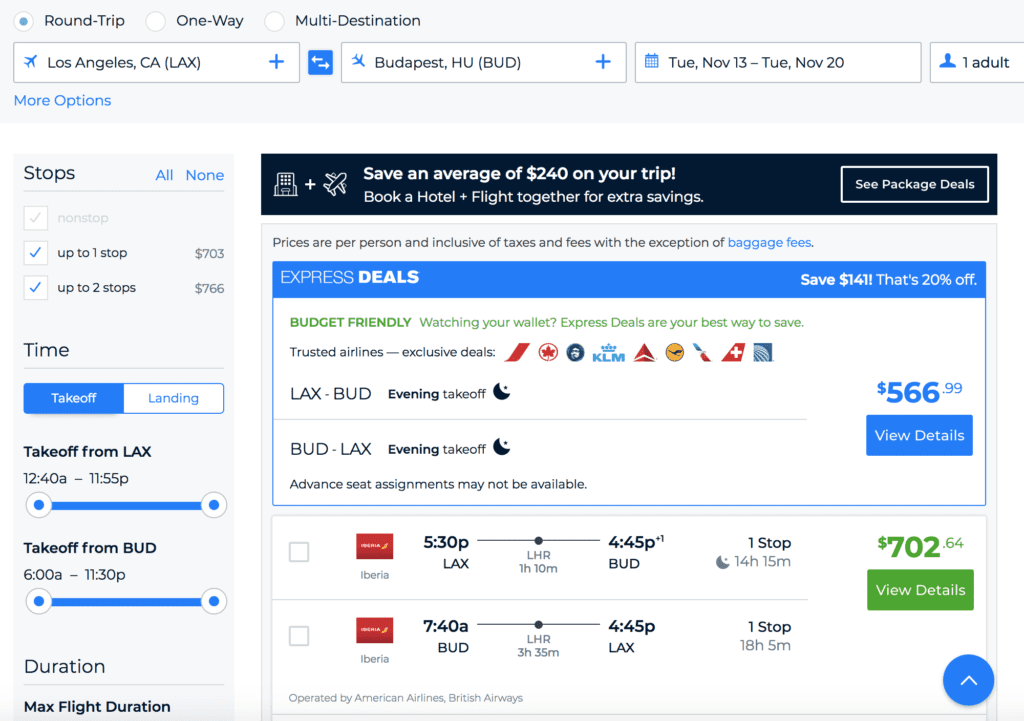
Task: Select the Delta logo in trusted airlines
Action: pos(643,353)
